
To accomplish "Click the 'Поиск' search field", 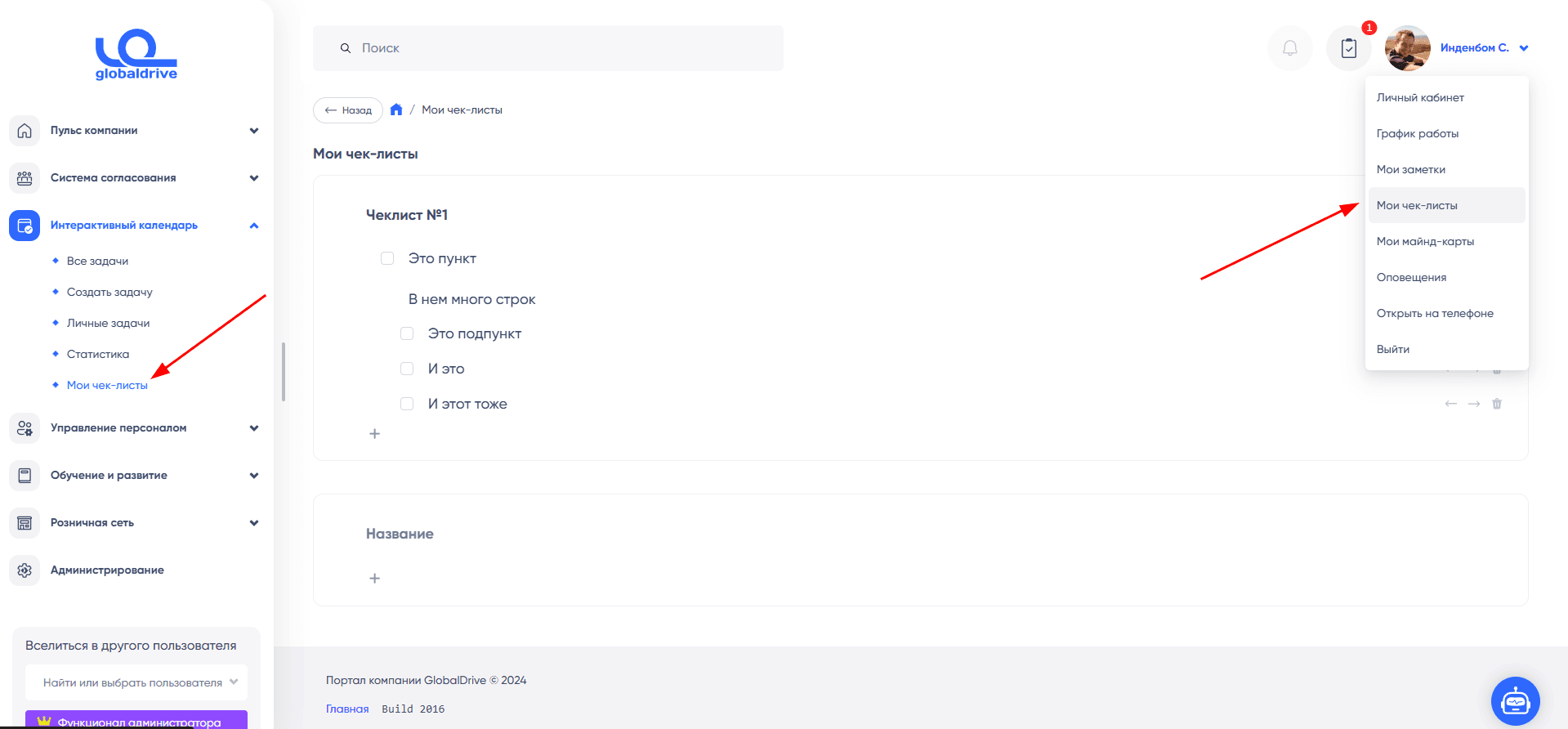I will tap(548, 48).
